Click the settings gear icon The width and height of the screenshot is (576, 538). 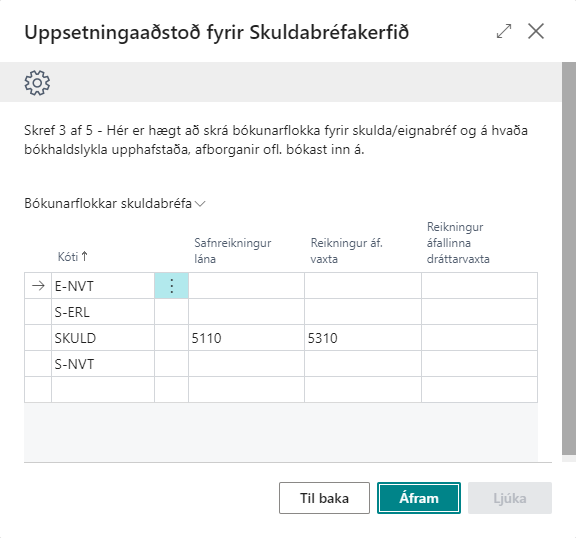click(x=37, y=83)
